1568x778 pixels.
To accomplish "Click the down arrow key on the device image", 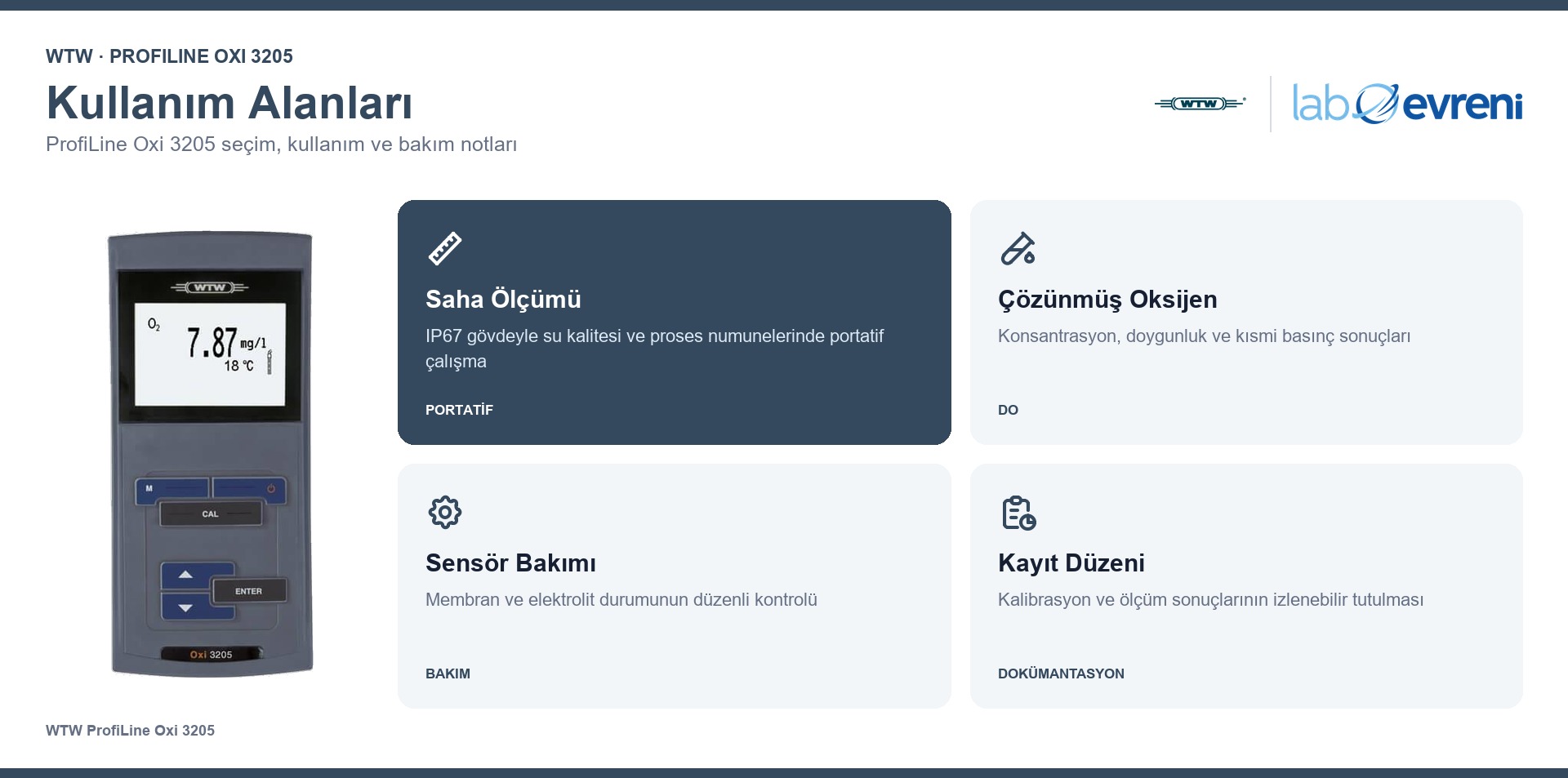I will click(186, 607).
